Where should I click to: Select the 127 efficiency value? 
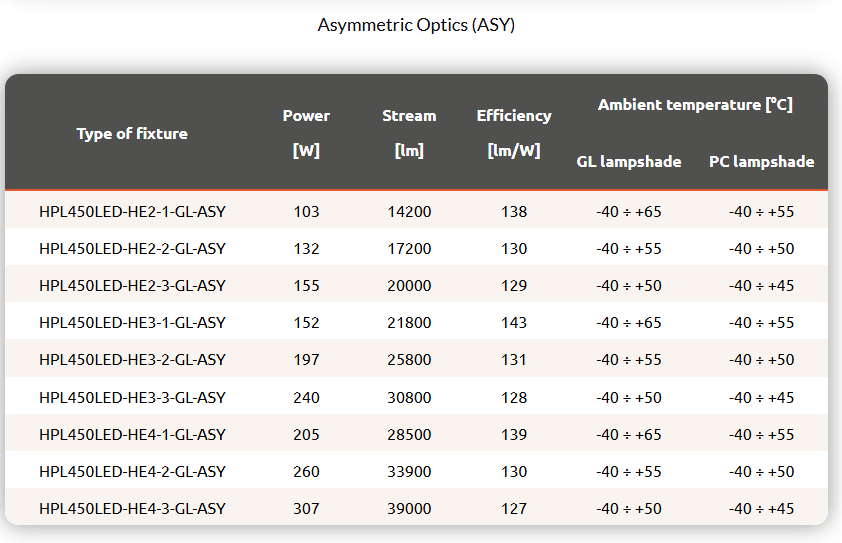[514, 509]
